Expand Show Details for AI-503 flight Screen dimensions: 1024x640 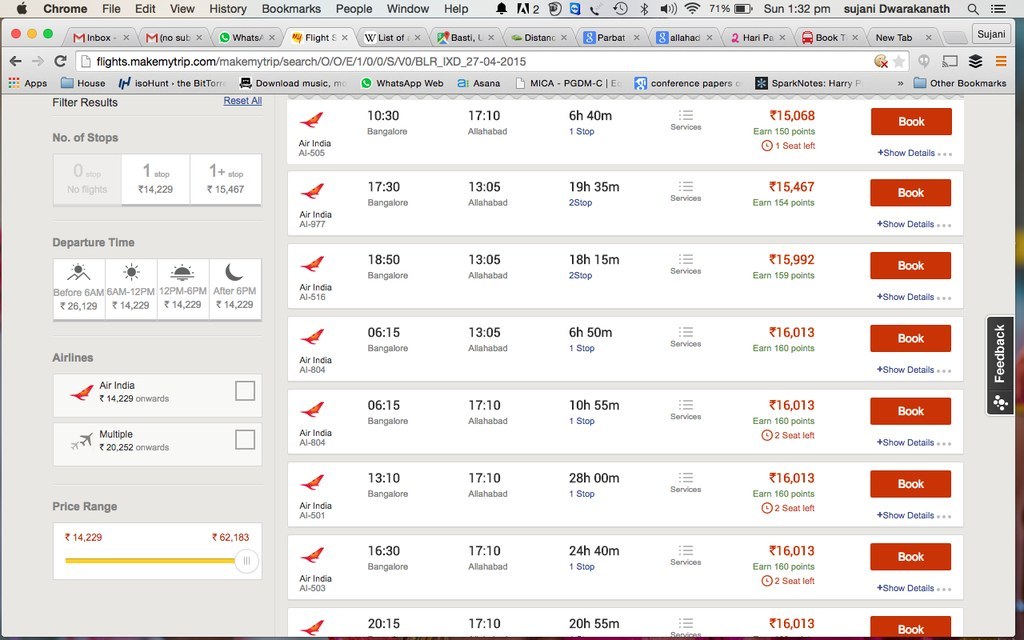pyautogui.click(x=905, y=588)
